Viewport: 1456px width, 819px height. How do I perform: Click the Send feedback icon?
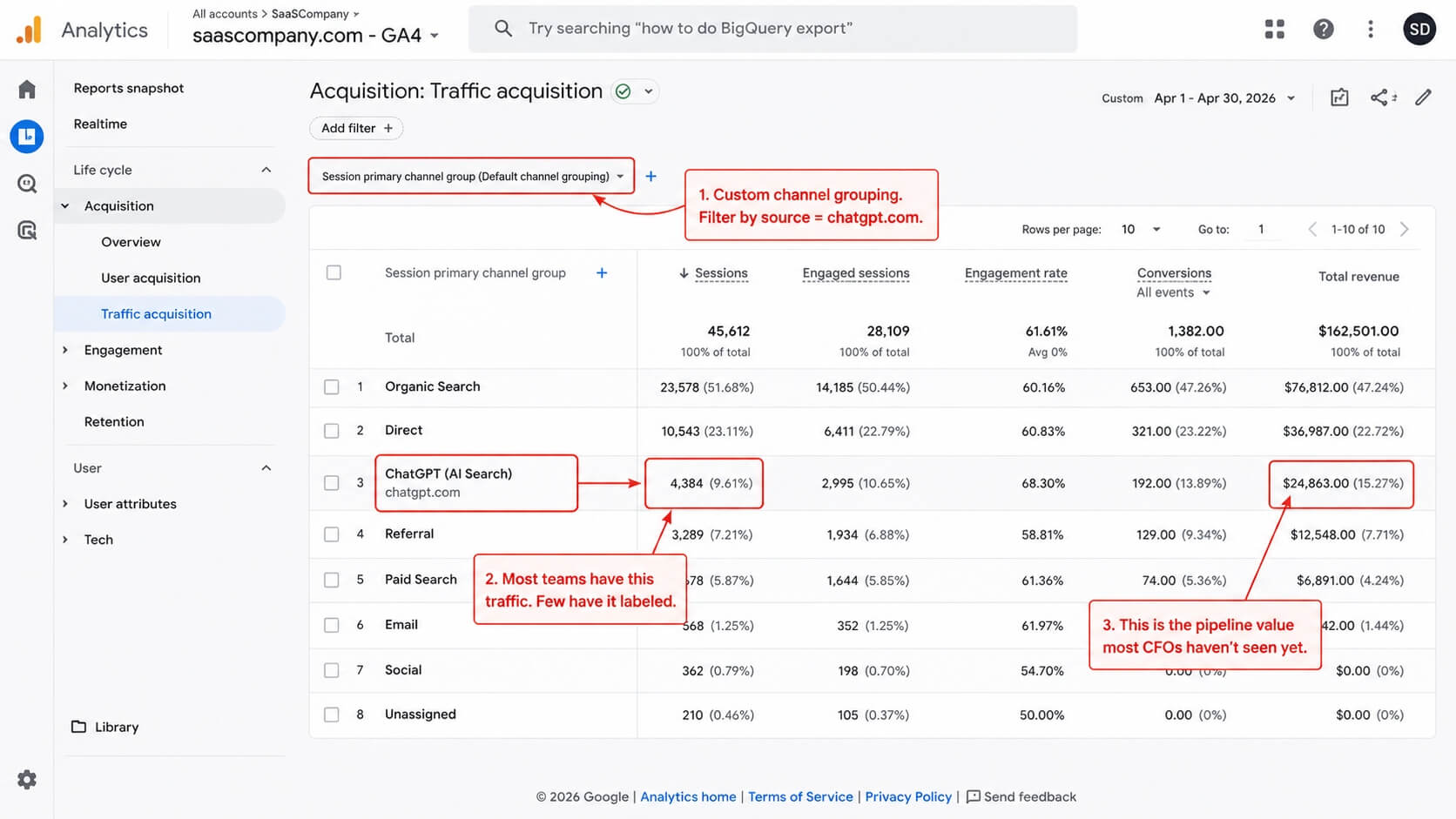[974, 797]
